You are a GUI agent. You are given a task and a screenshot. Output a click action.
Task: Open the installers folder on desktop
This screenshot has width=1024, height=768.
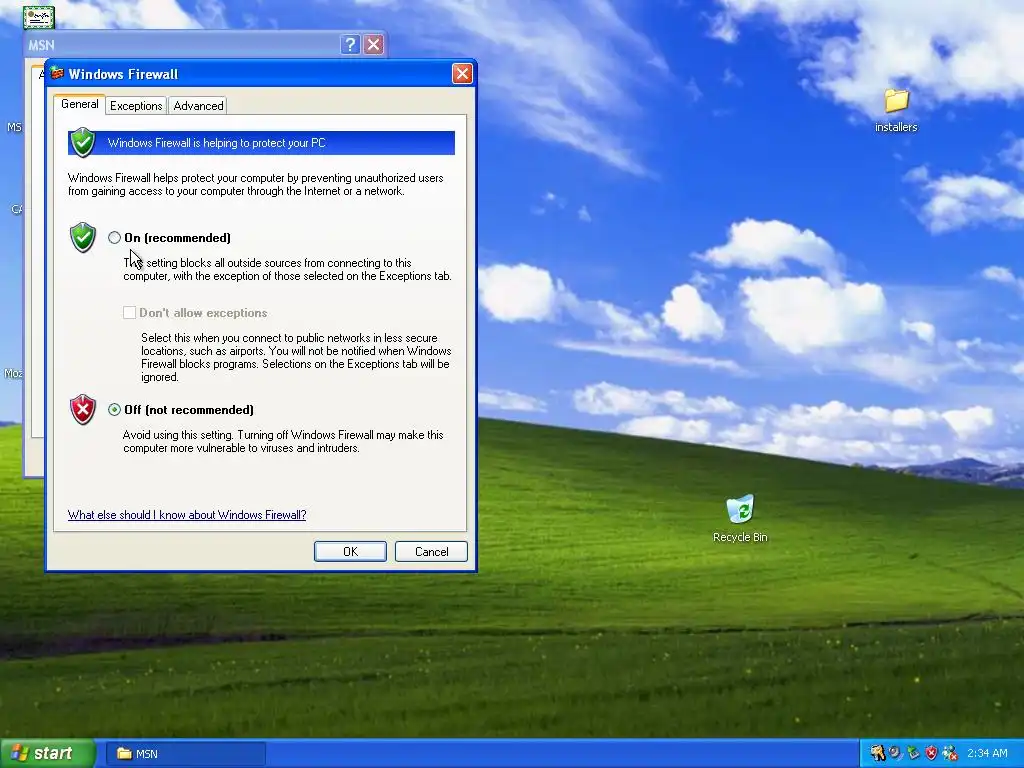click(x=897, y=101)
